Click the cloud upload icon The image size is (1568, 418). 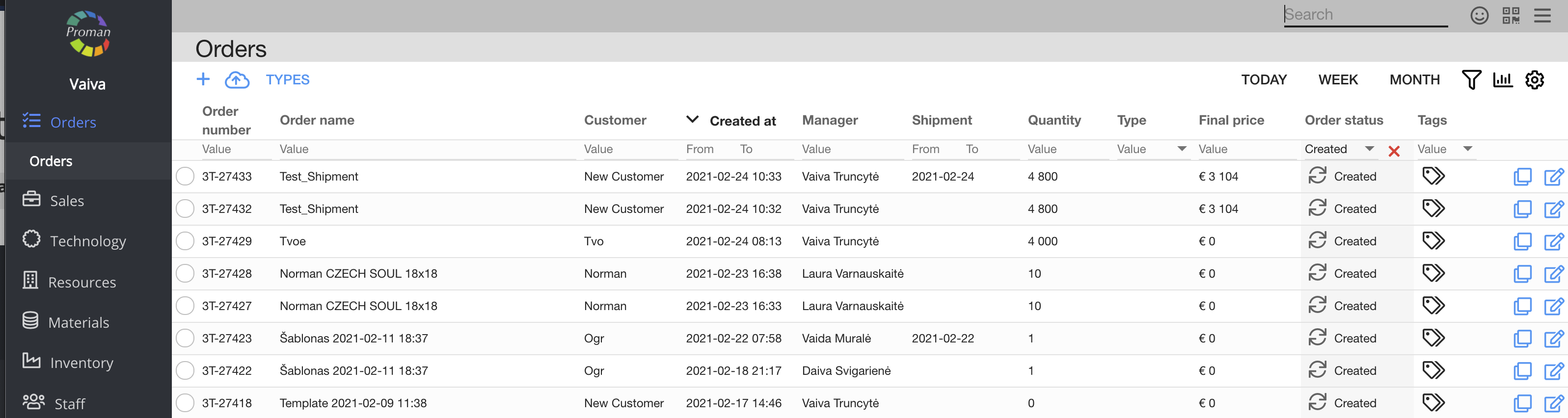237,79
